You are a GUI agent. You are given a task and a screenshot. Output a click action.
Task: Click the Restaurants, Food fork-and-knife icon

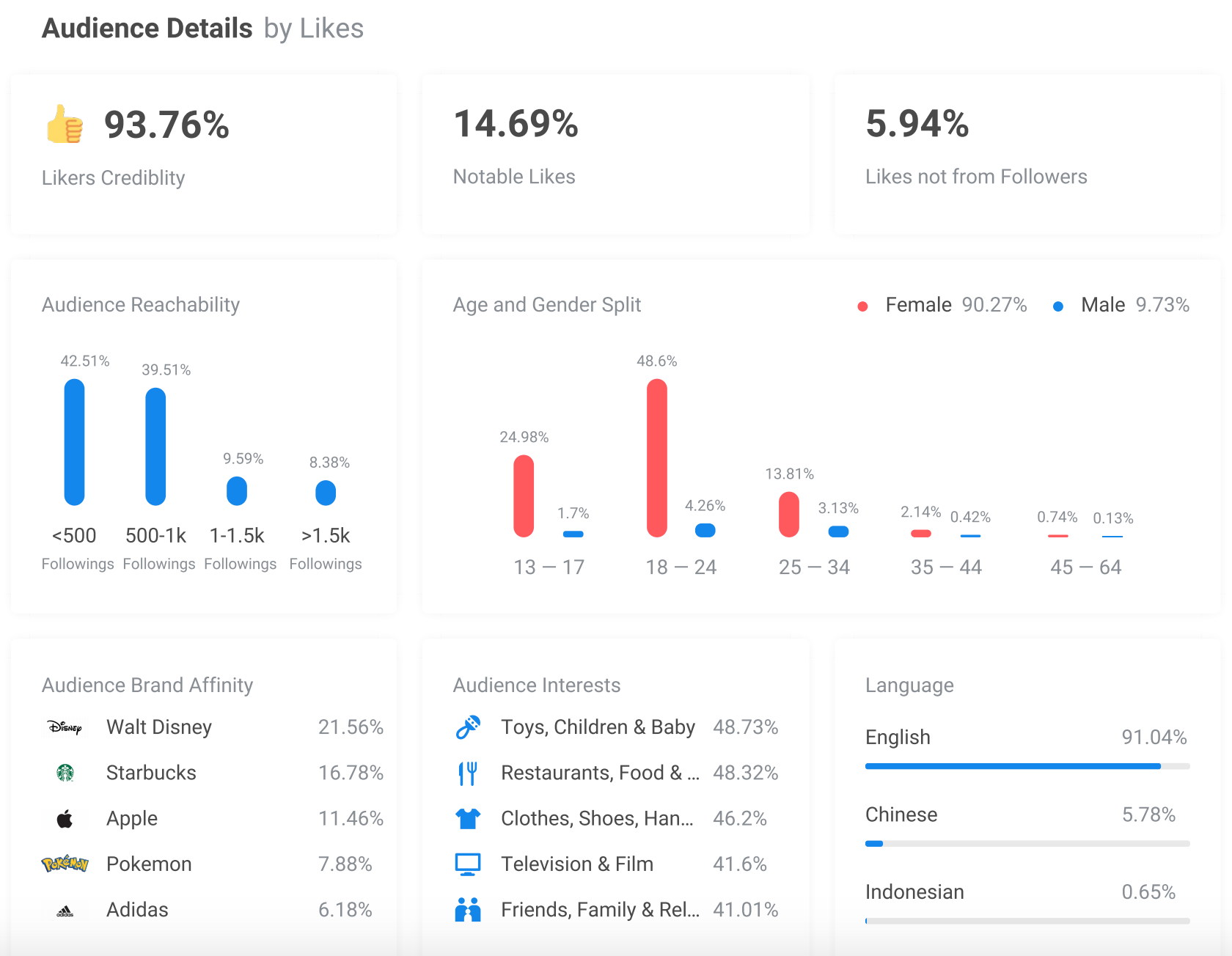point(468,773)
